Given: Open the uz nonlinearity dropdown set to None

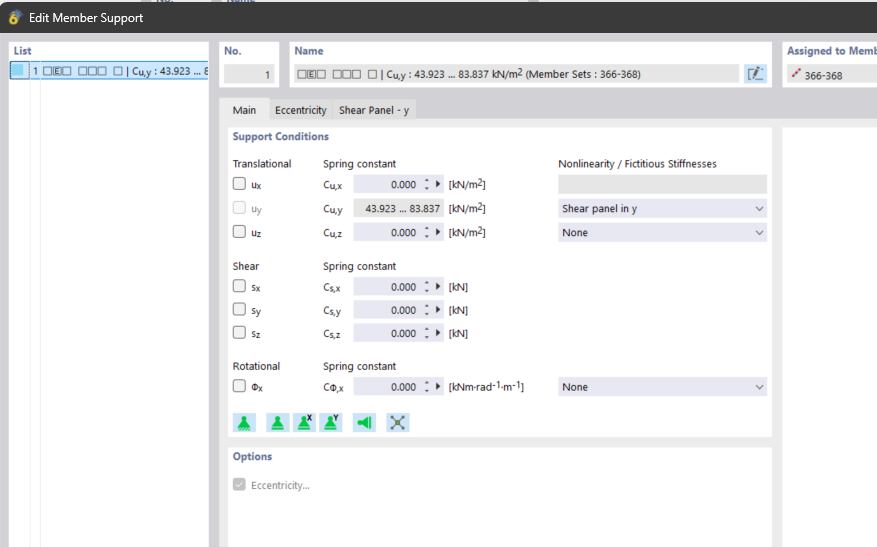Looking at the screenshot, I should pyautogui.click(x=662, y=233).
